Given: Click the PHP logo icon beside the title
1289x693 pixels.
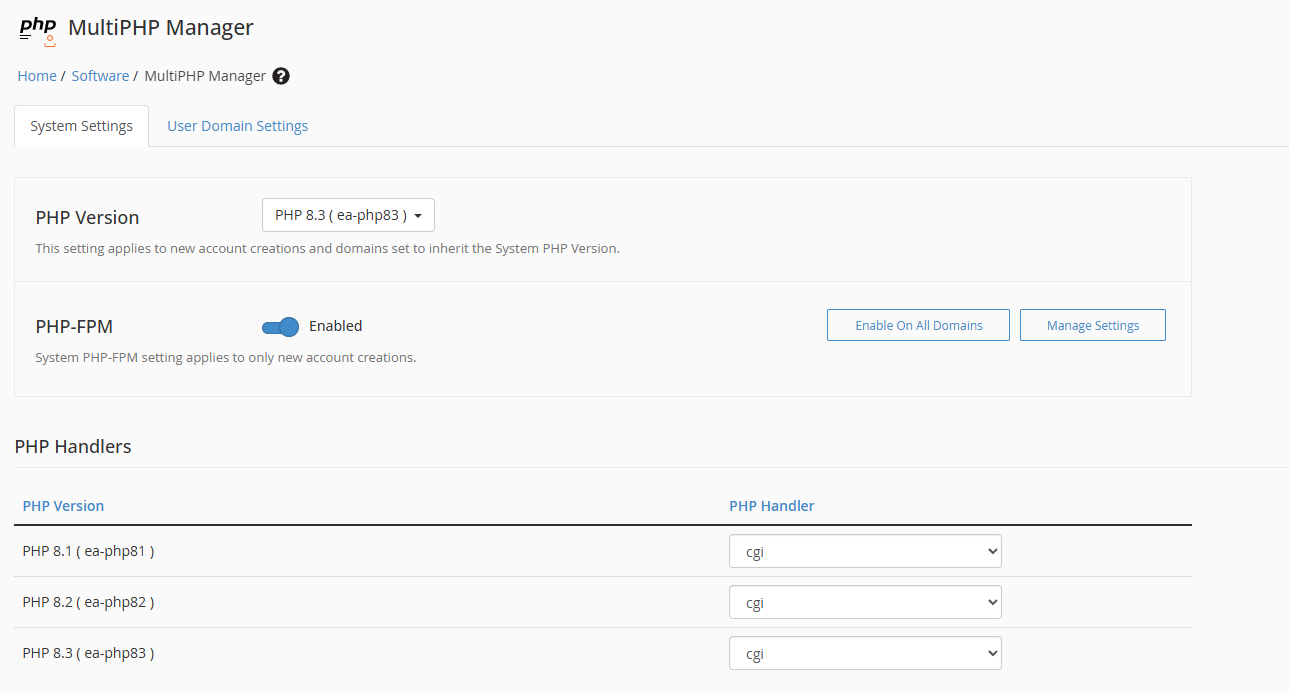Looking at the screenshot, I should pyautogui.click(x=38, y=30).
